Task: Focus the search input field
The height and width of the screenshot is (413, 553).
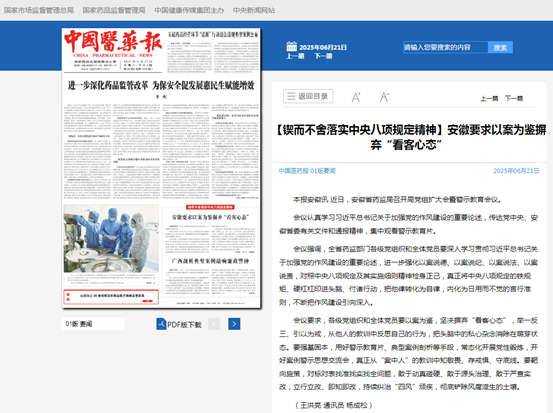Action: (445, 47)
